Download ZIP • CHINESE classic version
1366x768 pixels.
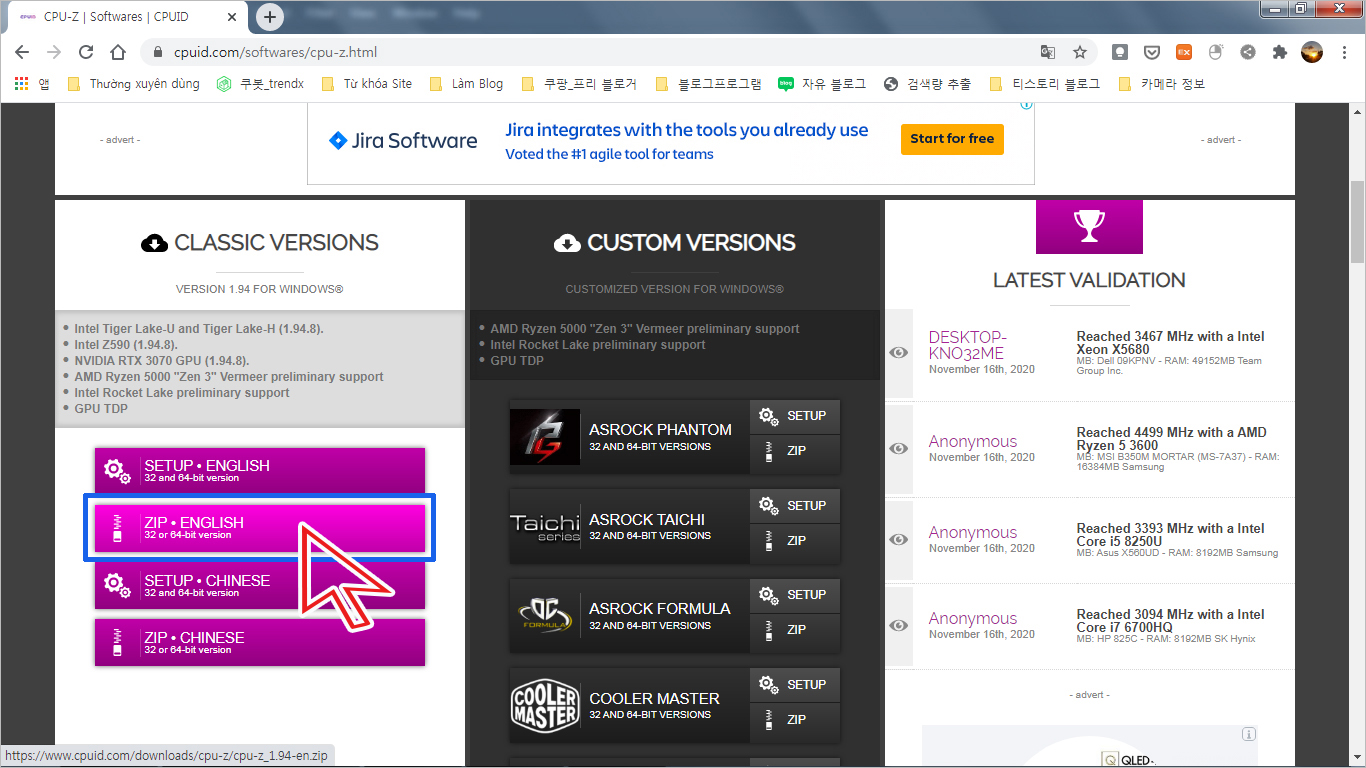(260, 642)
